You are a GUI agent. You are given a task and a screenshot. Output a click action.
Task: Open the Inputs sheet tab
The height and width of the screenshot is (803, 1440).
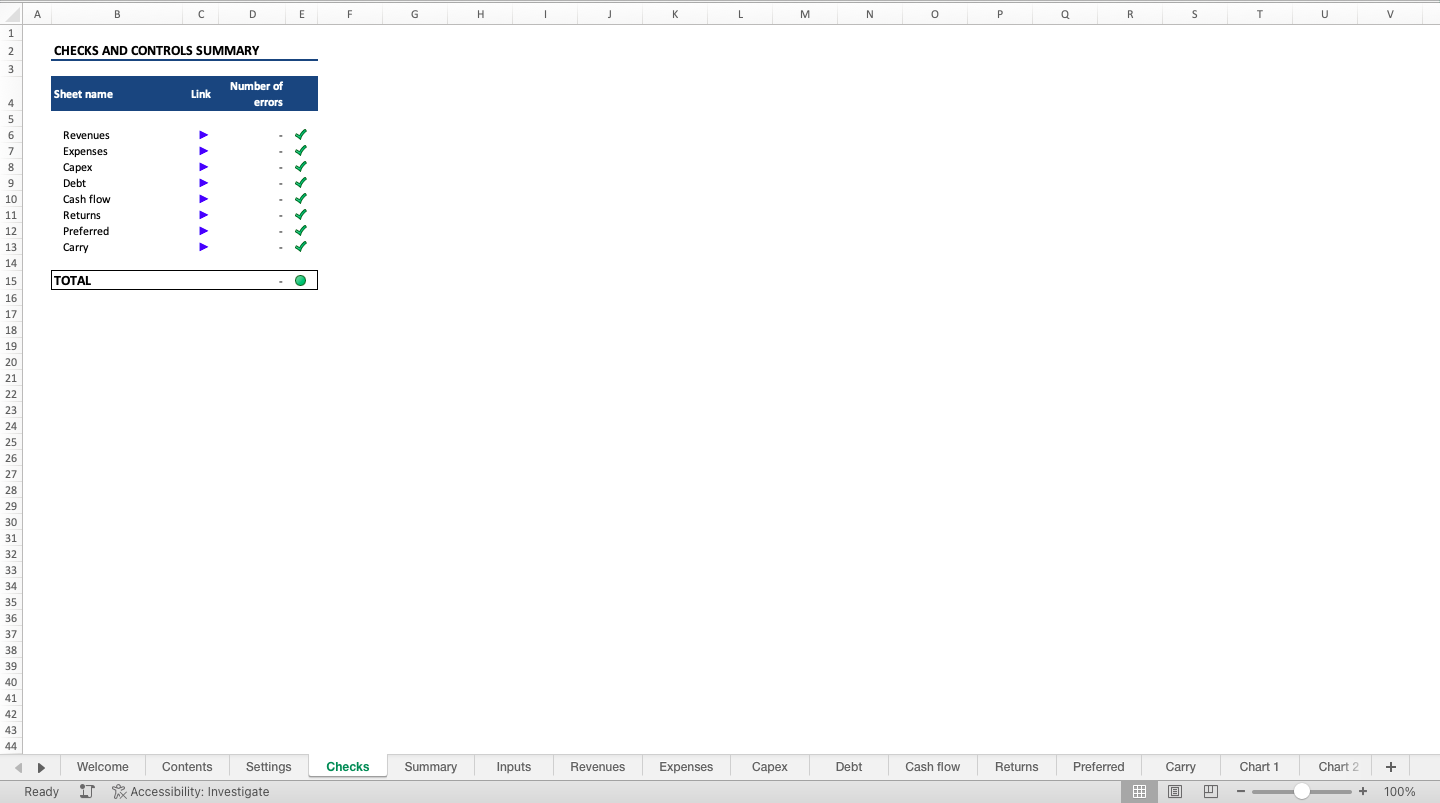coord(514,767)
